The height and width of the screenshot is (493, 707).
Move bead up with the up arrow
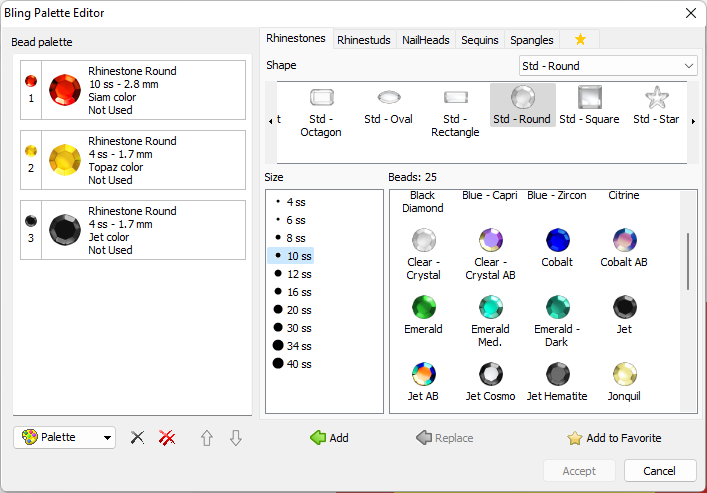pos(207,438)
